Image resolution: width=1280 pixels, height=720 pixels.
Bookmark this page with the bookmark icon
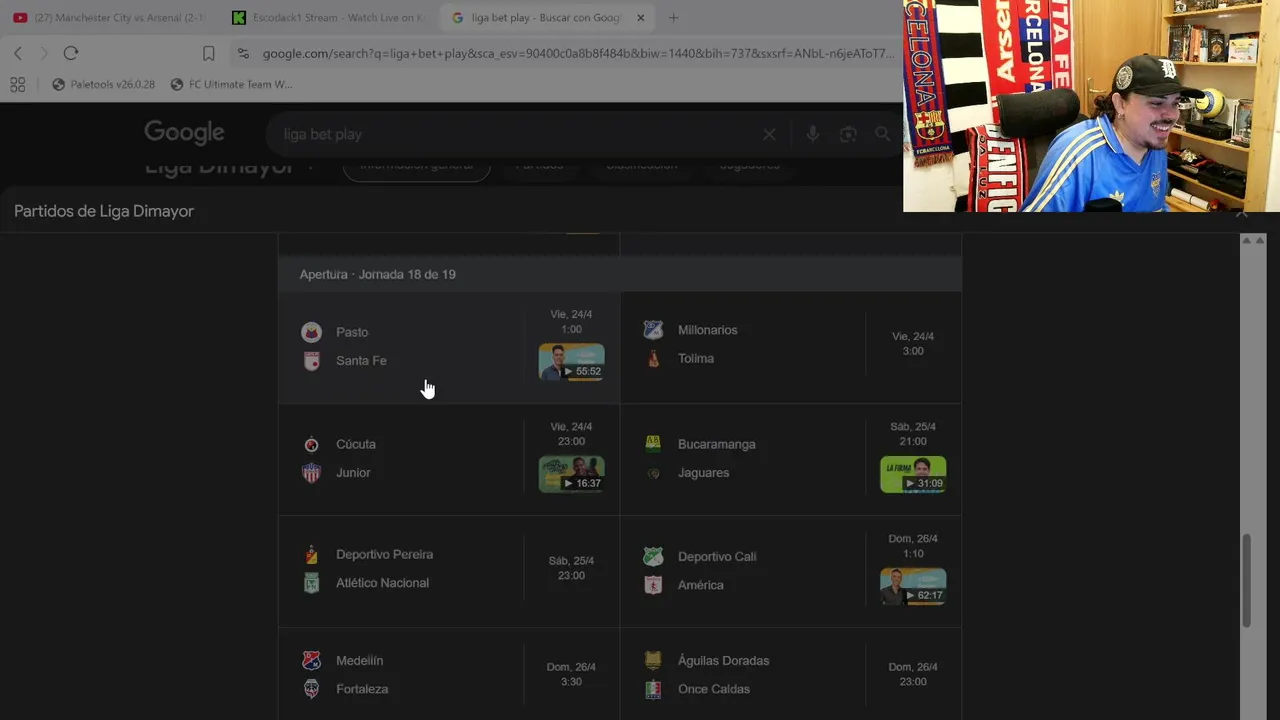click(x=209, y=53)
